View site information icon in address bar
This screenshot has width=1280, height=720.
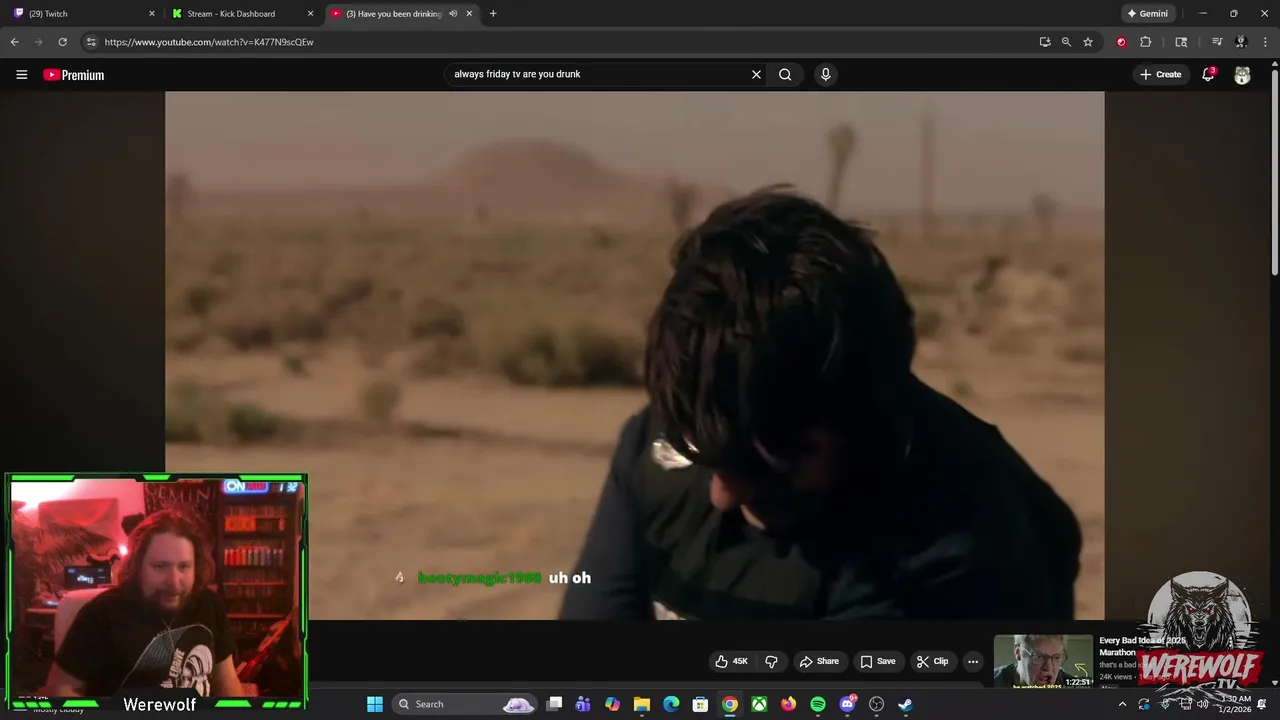coord(91,42)
